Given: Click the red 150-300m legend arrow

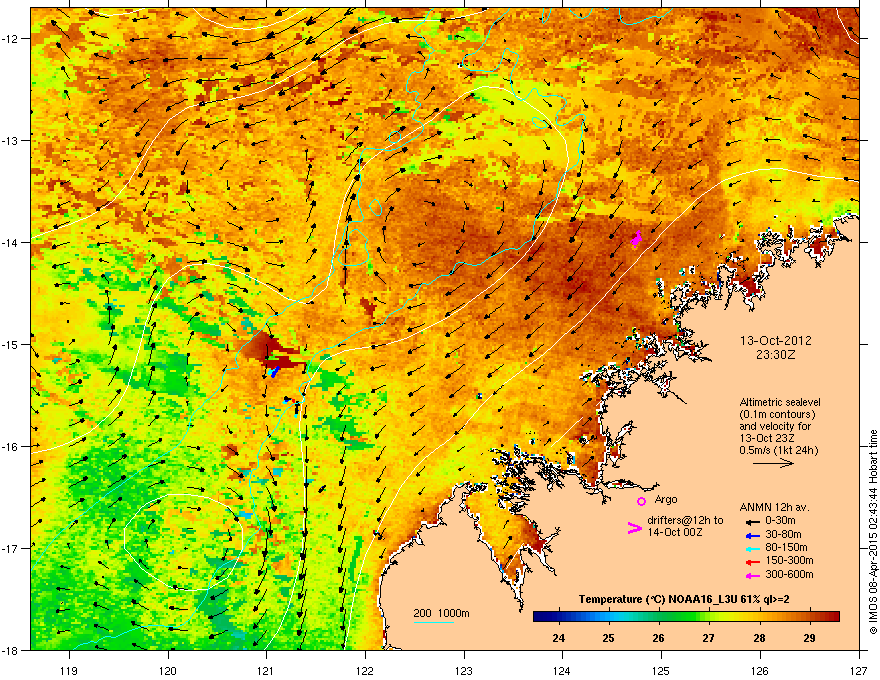Looking at the screenshot, I should (x=751, y=562).
